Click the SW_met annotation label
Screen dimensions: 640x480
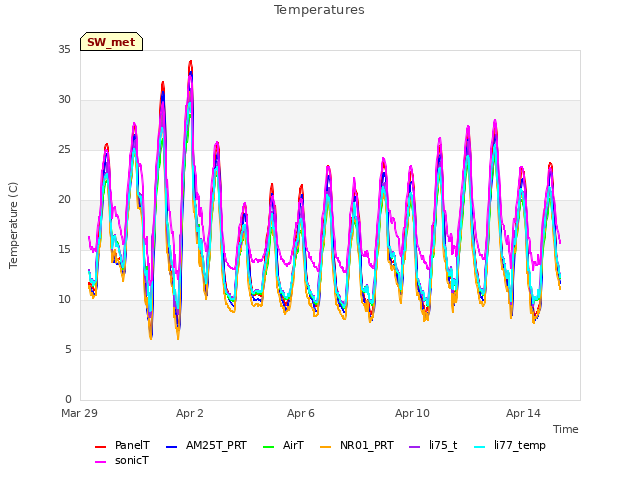click(111, 42)
